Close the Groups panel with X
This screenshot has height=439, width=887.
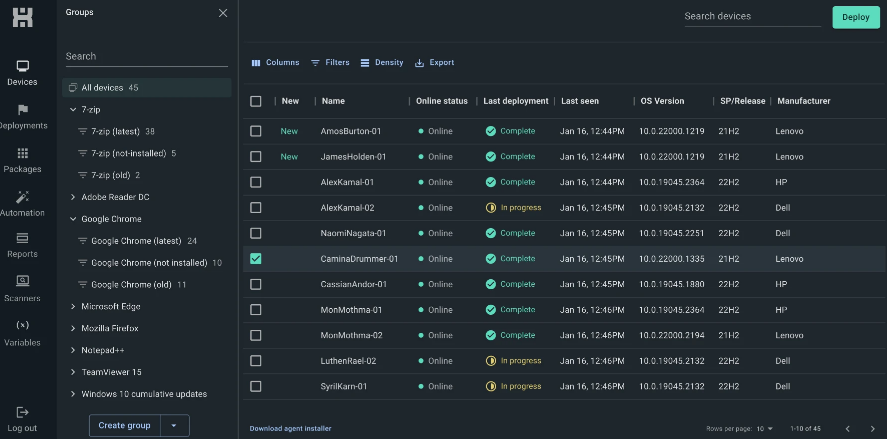click(x=222, y=13)
